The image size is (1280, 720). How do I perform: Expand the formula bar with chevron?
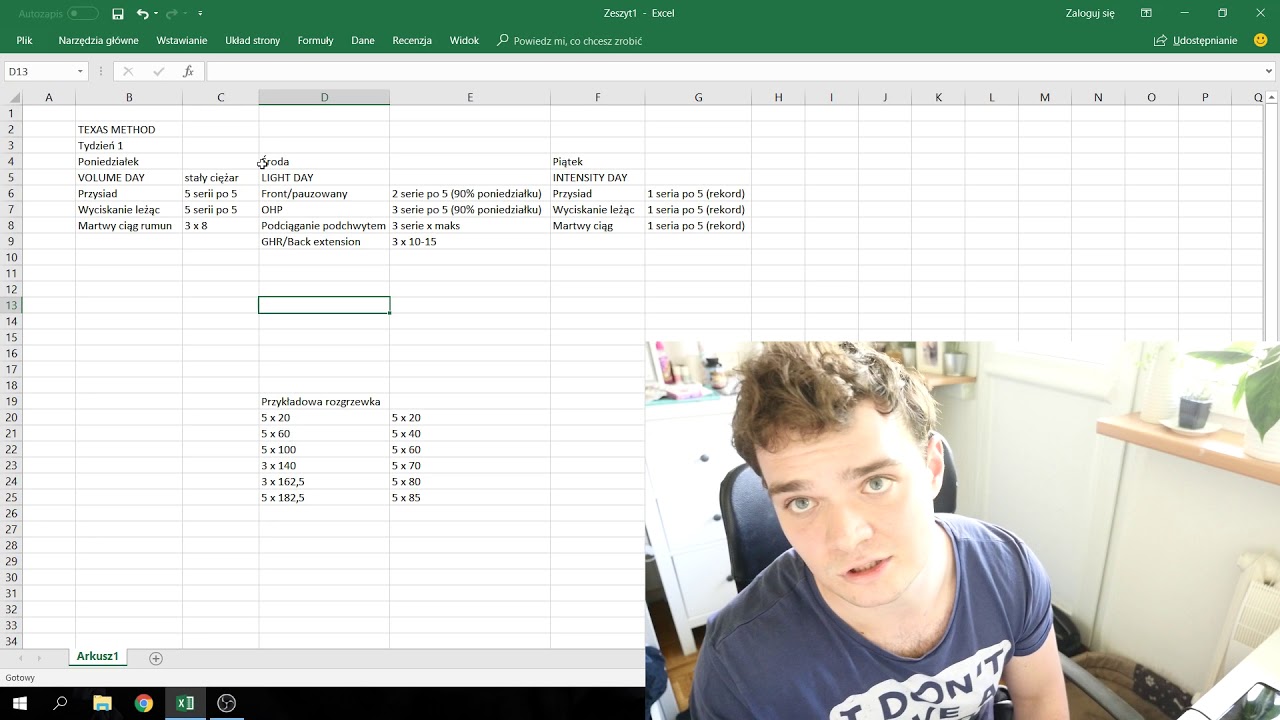click(1270, 72)
